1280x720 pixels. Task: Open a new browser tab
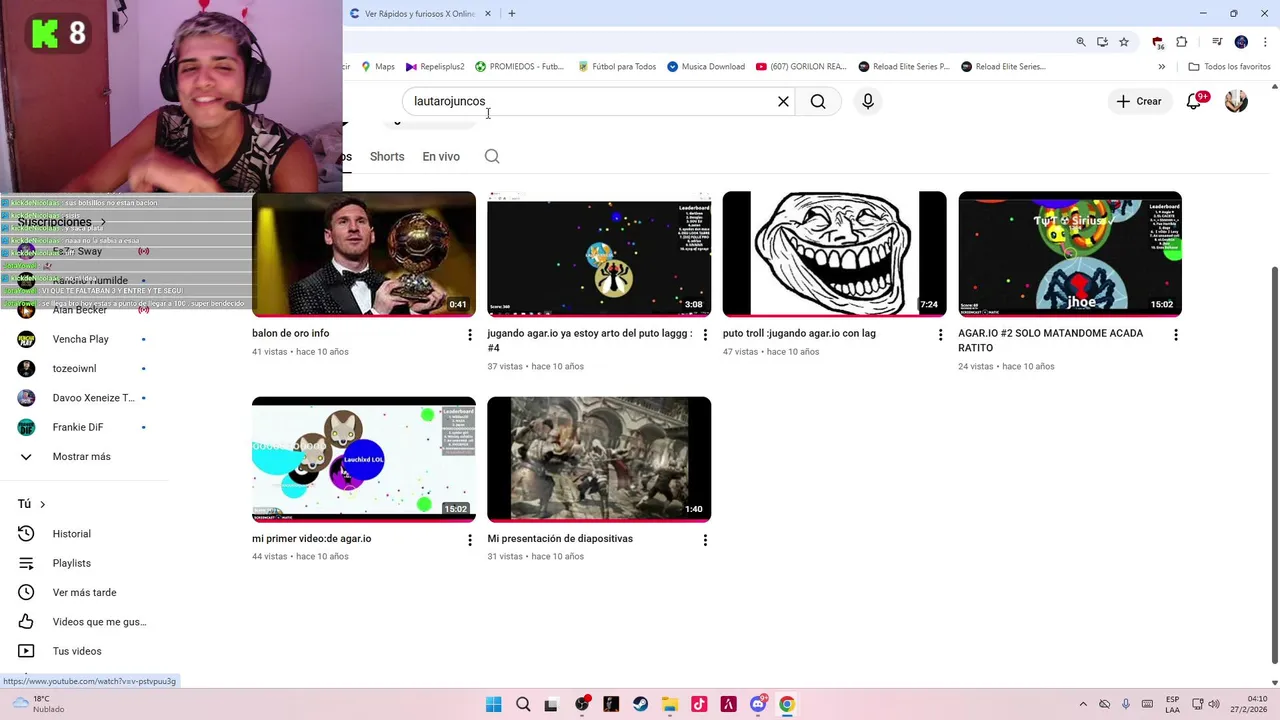[x=511, y=14]
